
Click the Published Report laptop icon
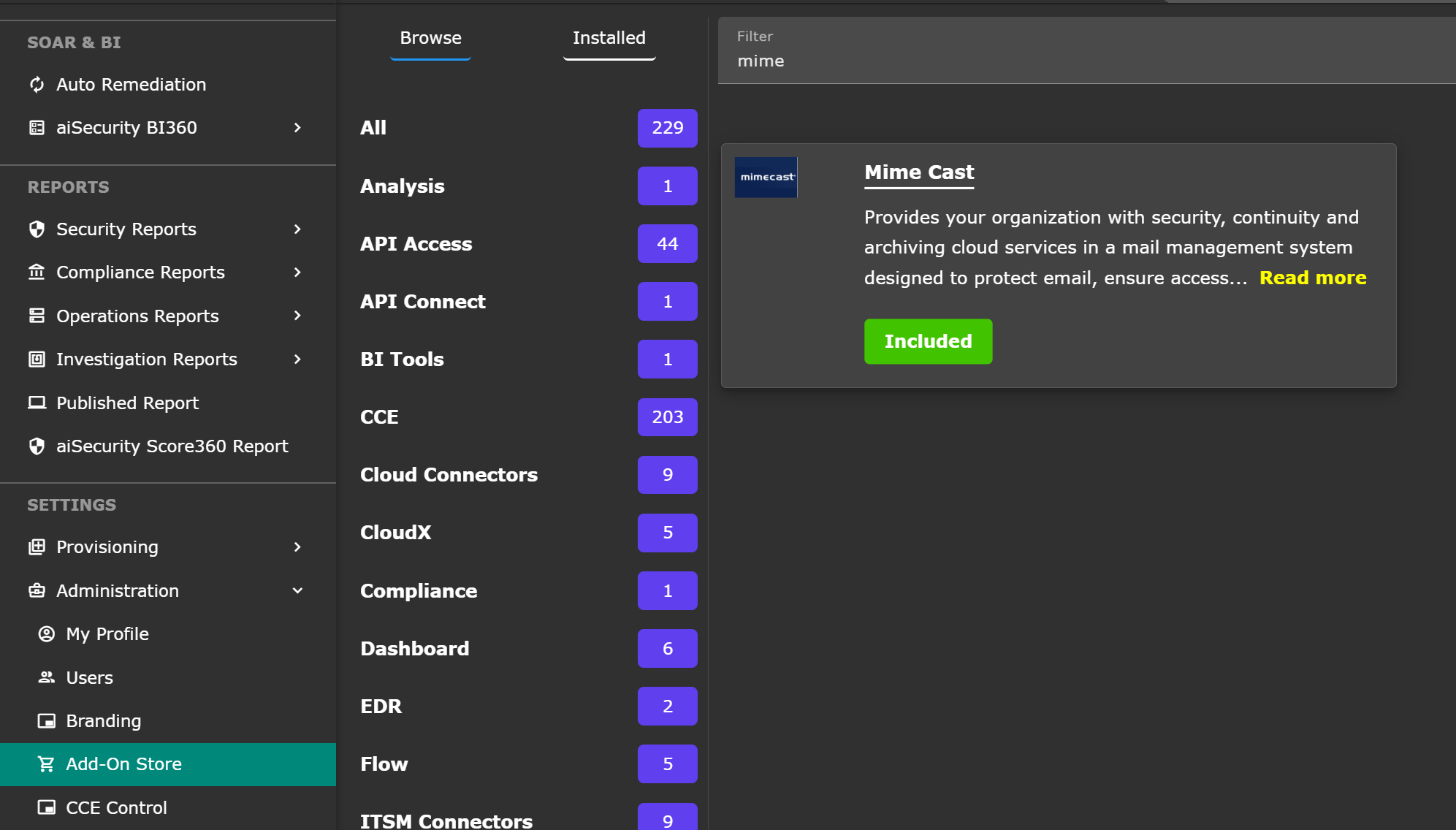point(37,403)
